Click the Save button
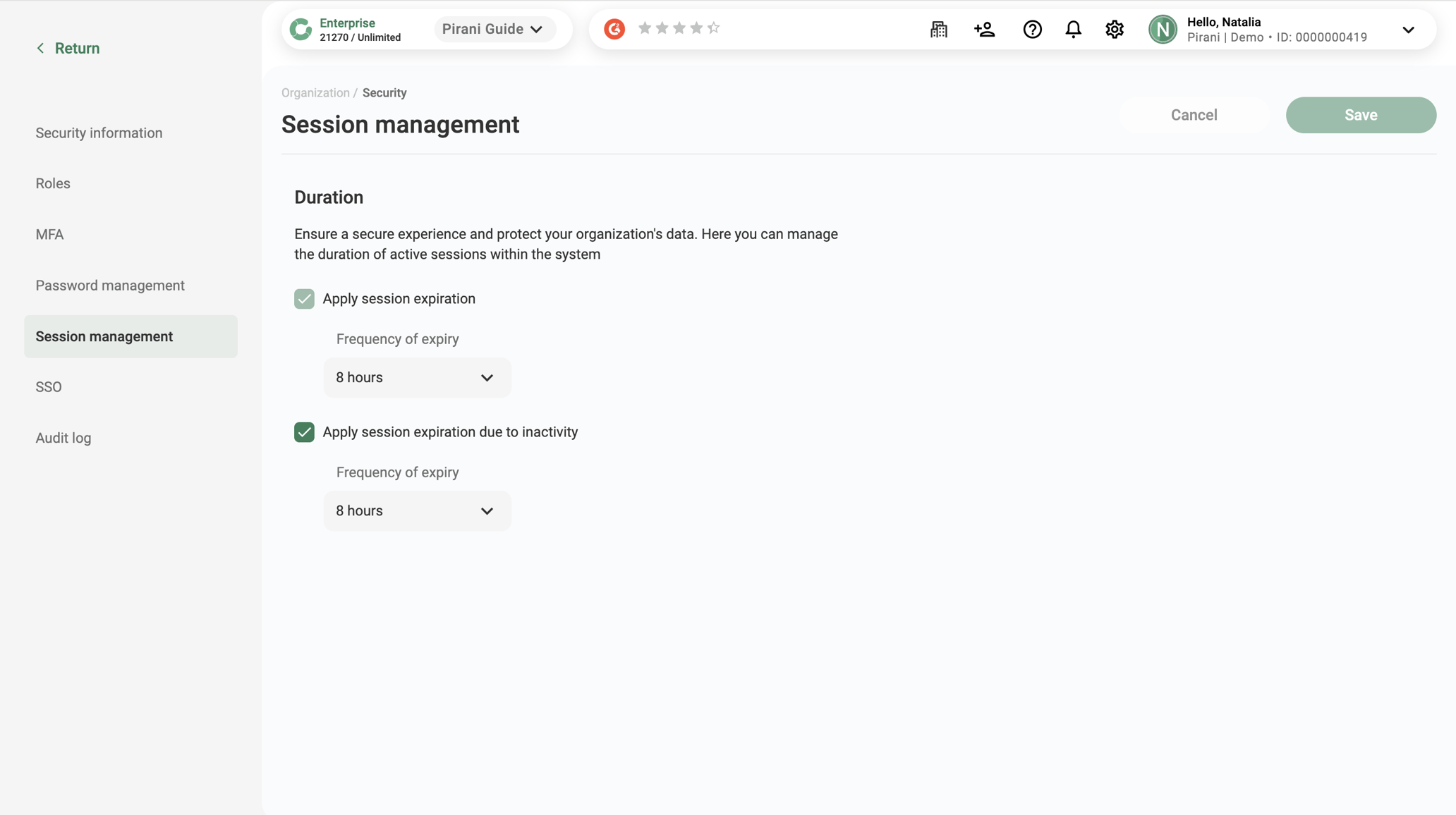This screenshot has width=1456, height=815. [x=1361, y=115]
